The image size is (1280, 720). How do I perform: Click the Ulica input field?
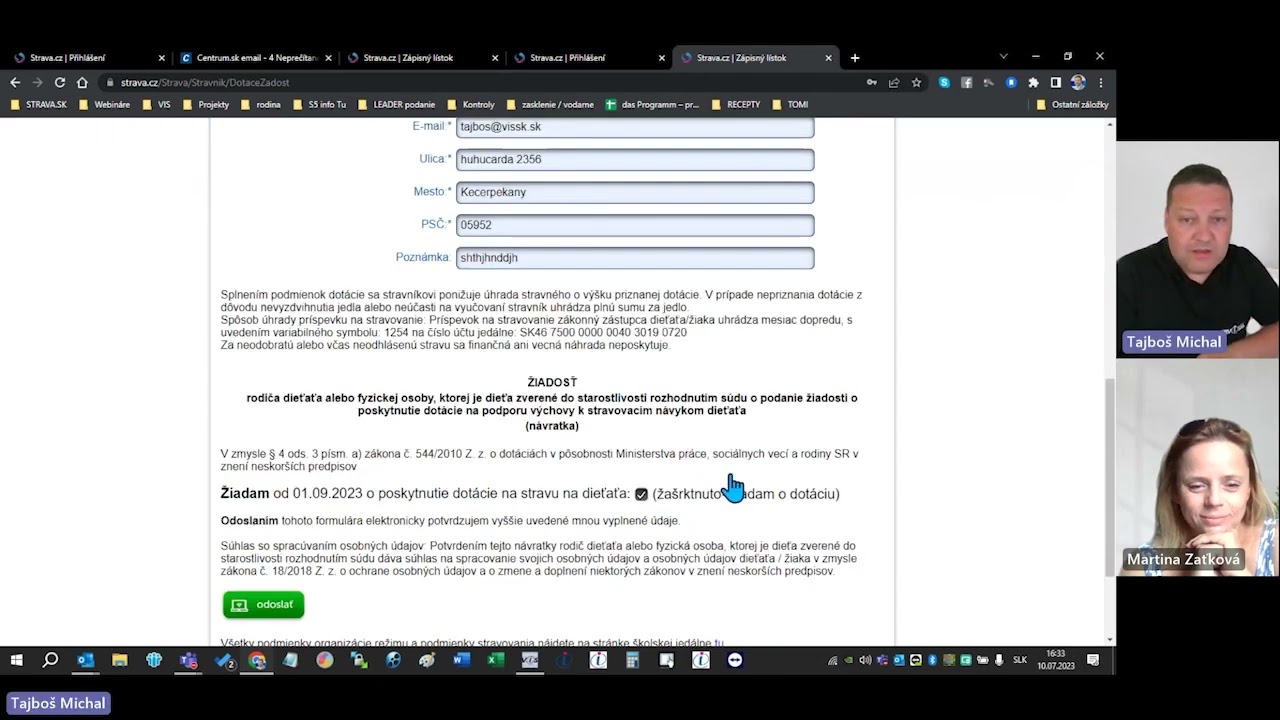(635, 159)
